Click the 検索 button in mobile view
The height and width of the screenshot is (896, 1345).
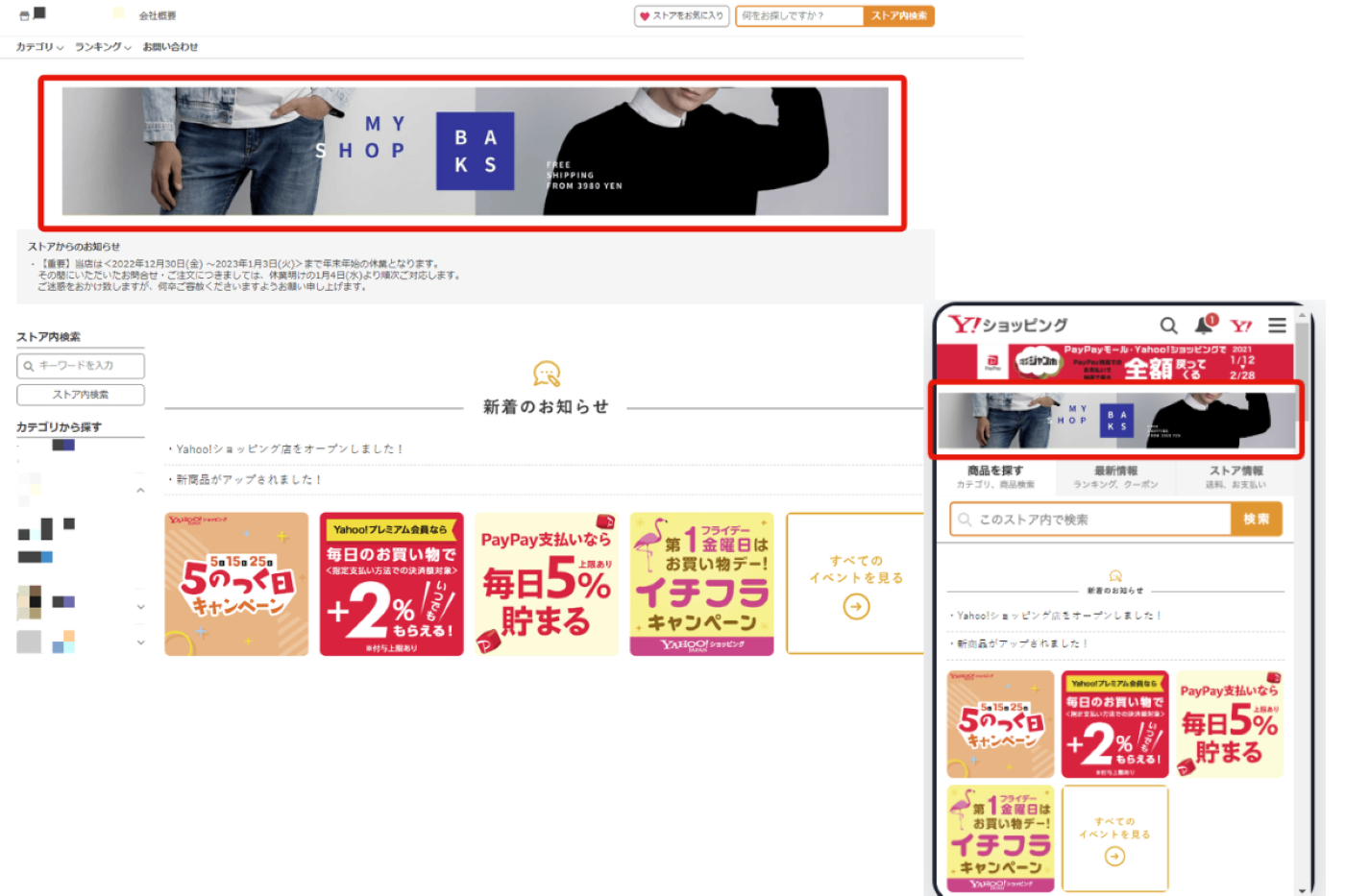[x=1256, y=520]
